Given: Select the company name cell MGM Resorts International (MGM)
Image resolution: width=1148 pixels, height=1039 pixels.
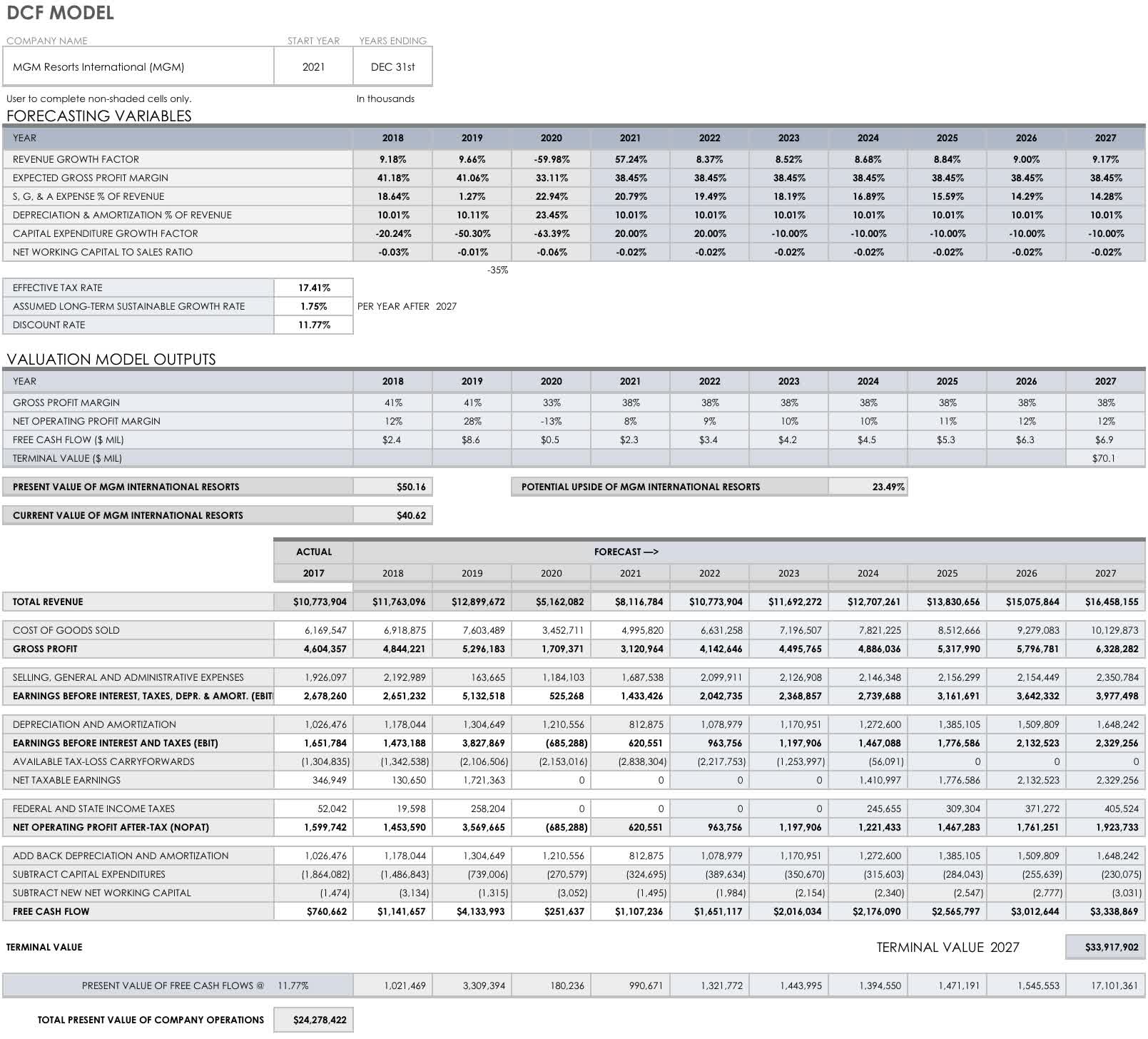Looking at the screenshot, I should tap(138, 67).
